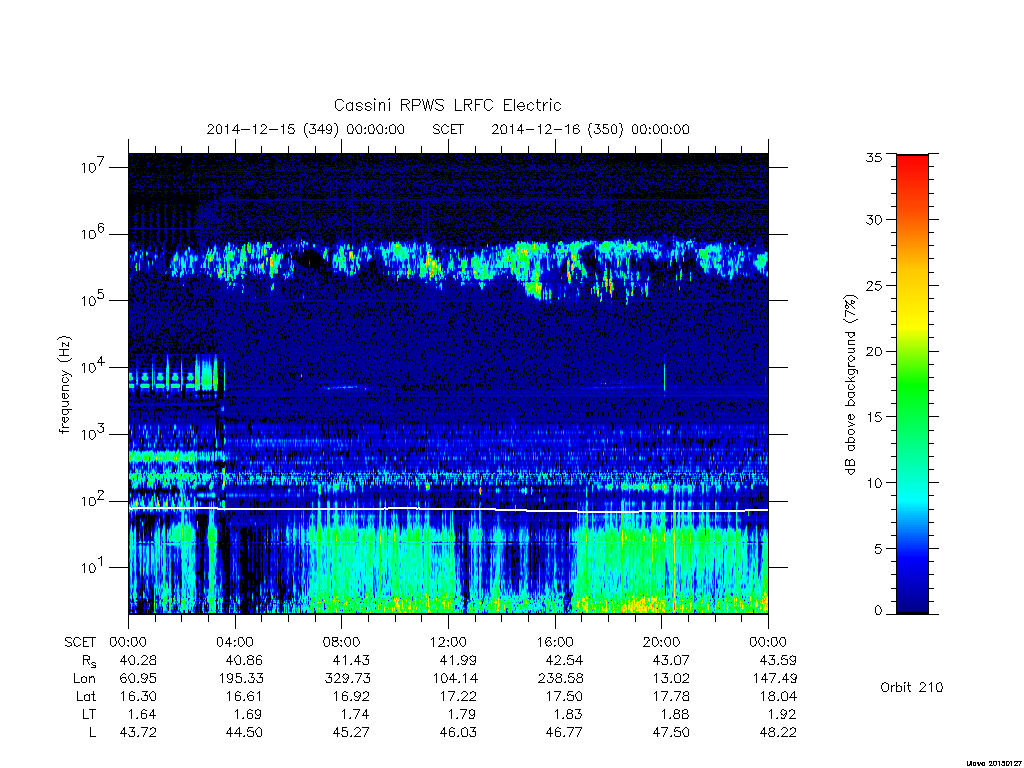Image resolution: width=1024 pixels, height=768 pixels.
Task: Click the colorbar tick value 35
Action: (x=874, y=157)
